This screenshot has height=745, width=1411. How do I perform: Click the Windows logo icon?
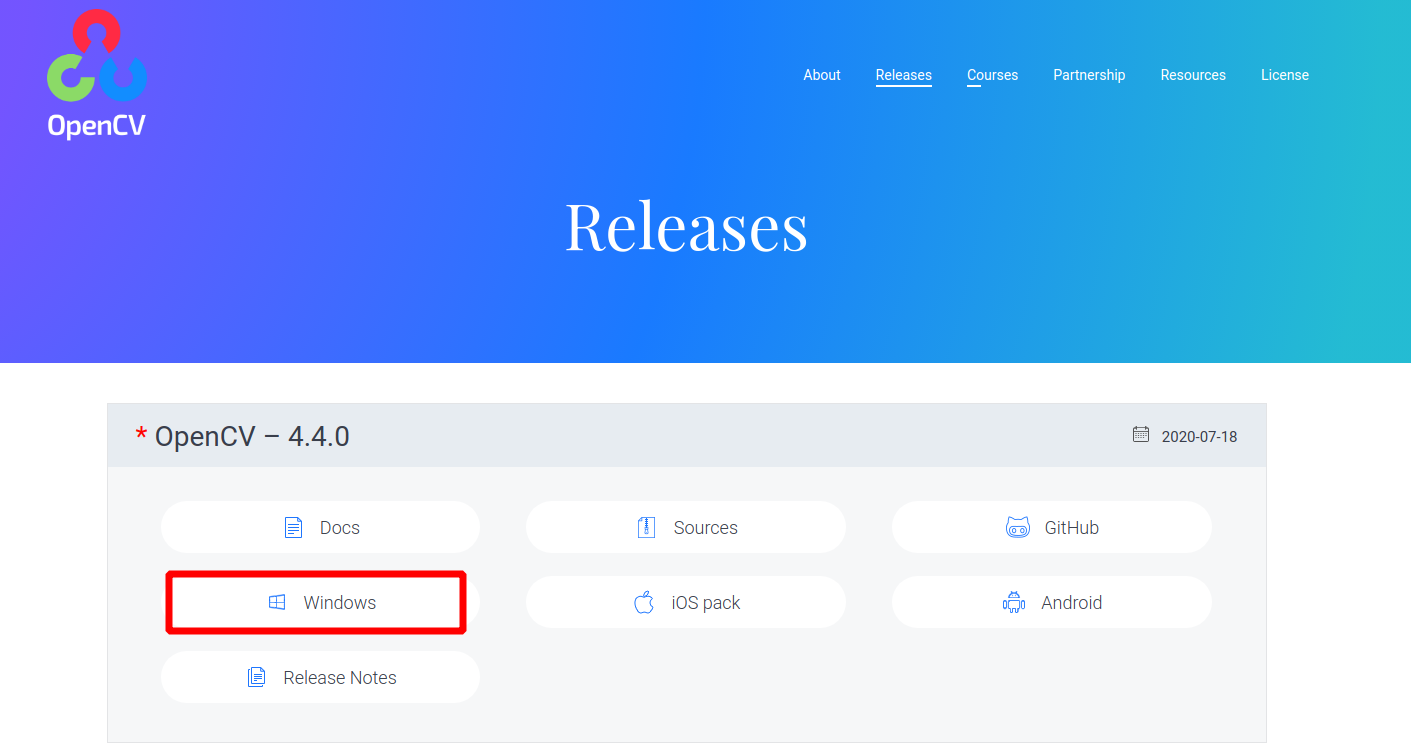tap(277, 602)
